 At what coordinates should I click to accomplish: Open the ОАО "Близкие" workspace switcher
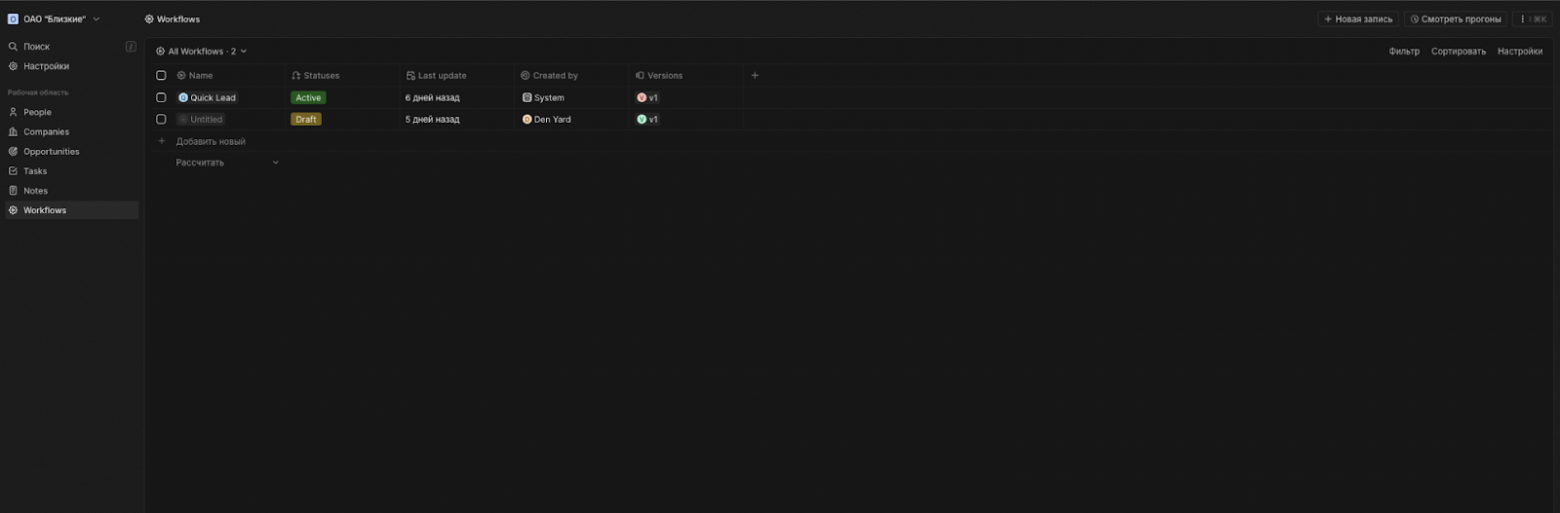point(55,19)
